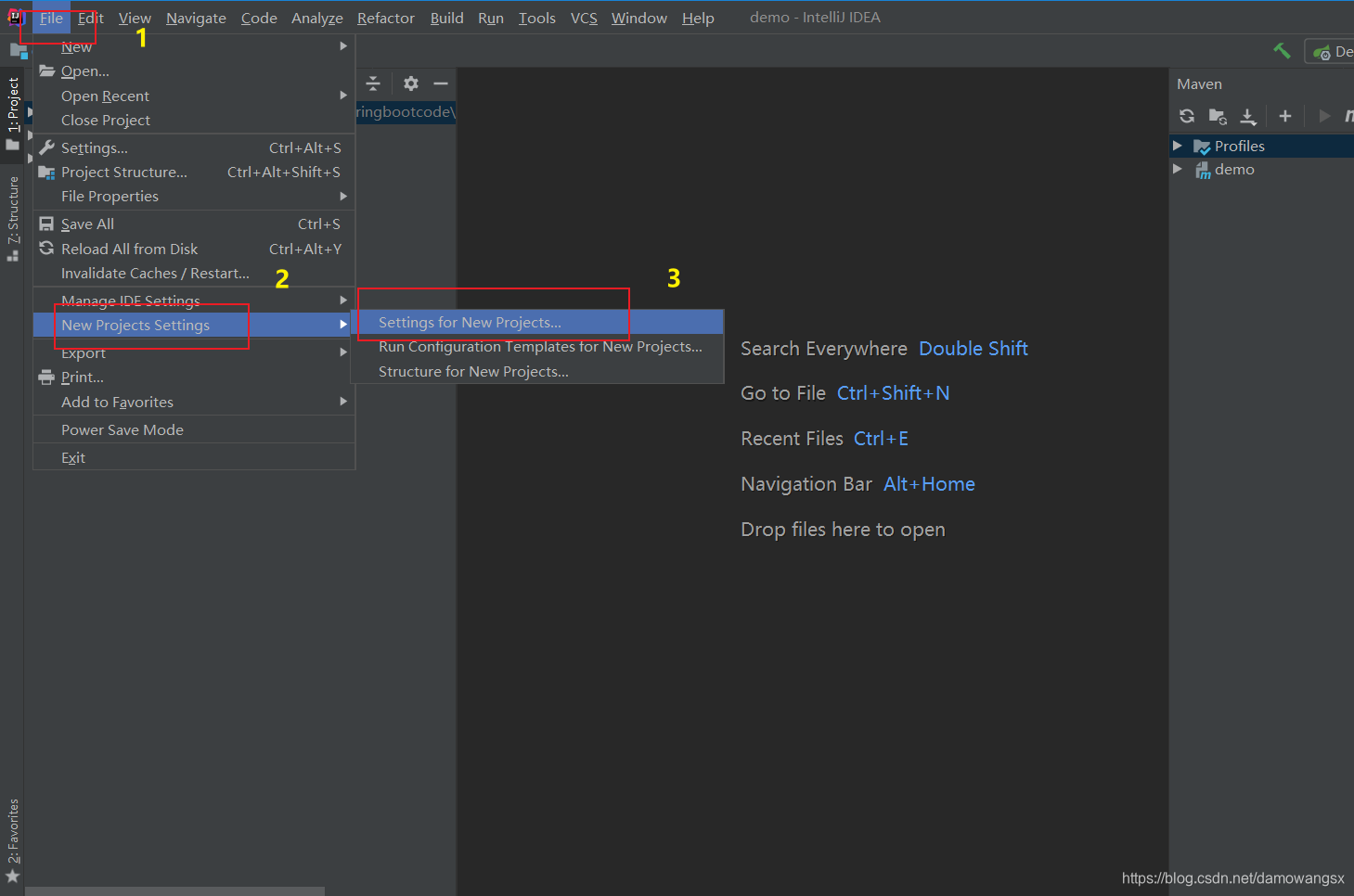Choose Manage IDE Settings submenu
Image resolution: width=1354 pixels, height=896 pixels.
point(194,301)
